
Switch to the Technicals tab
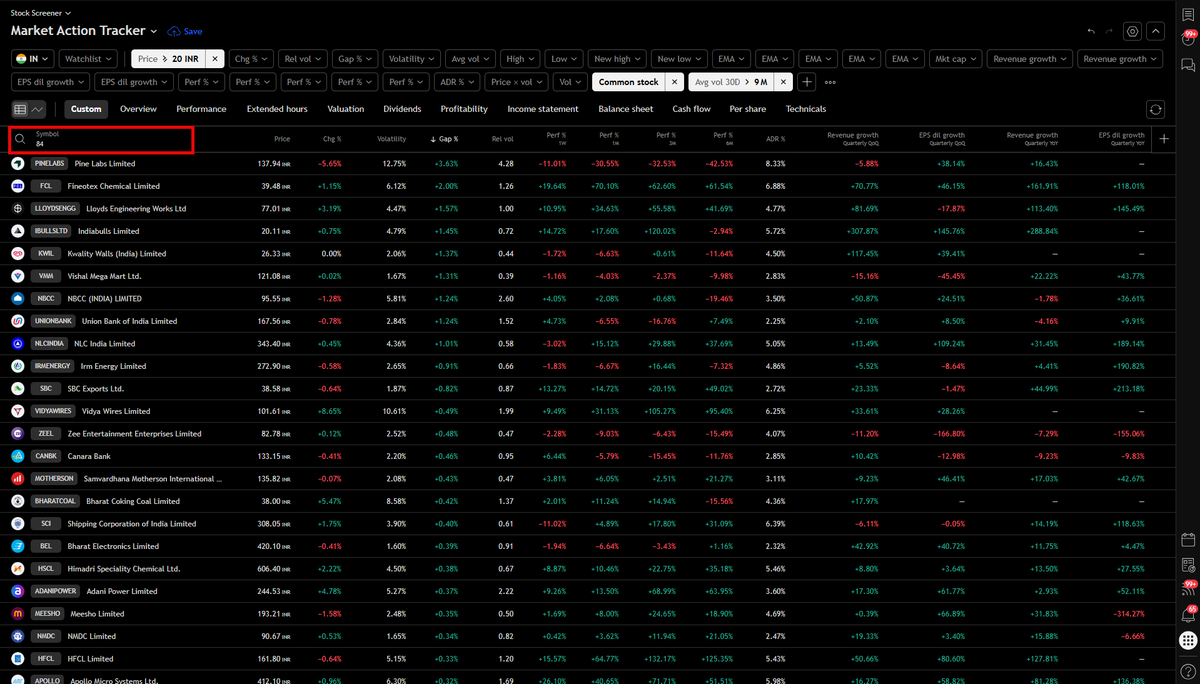click(x=806, y=109)
